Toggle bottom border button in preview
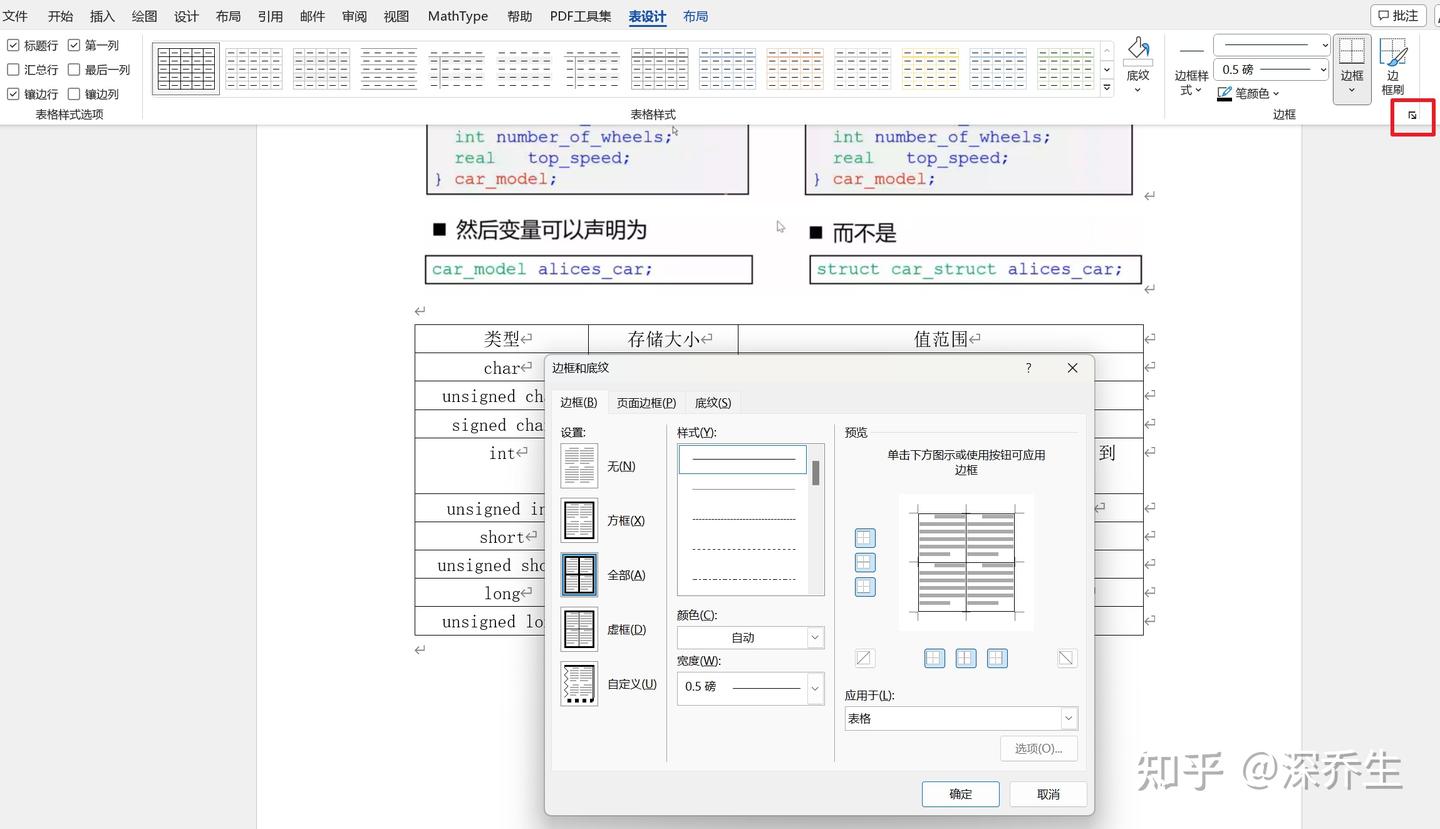This screenshot has width=1440, height=829. point(865,587)
